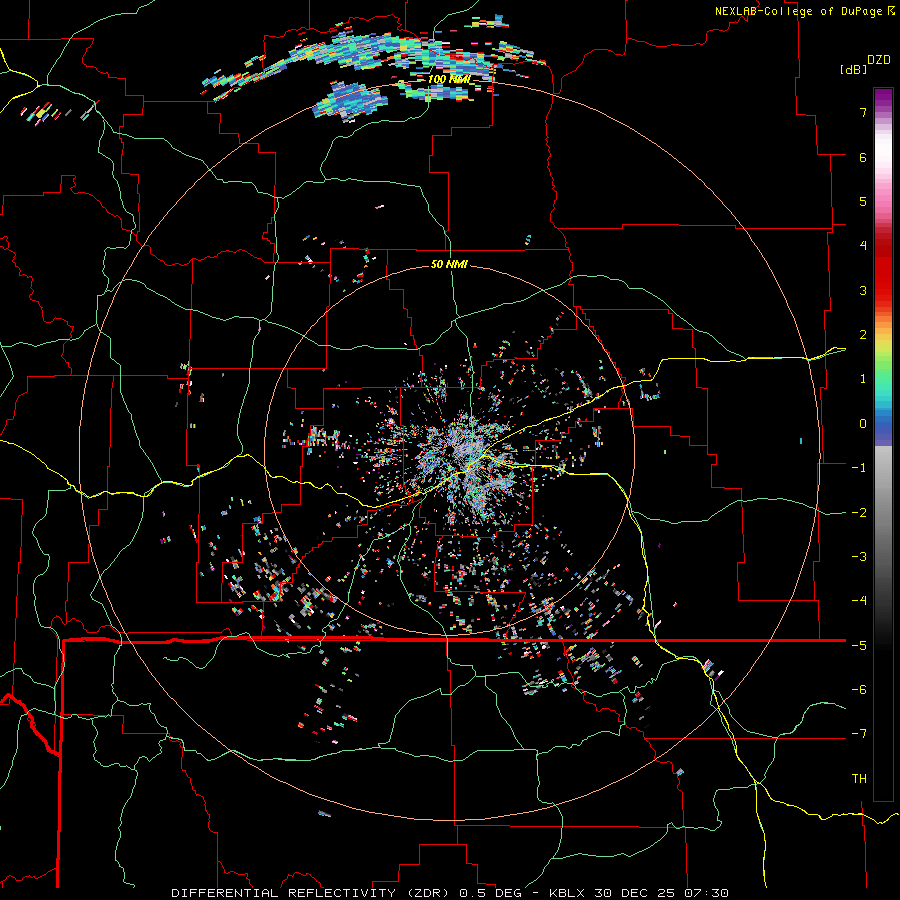Click the 0.5 DEG elevation text

tap(491, 893)
